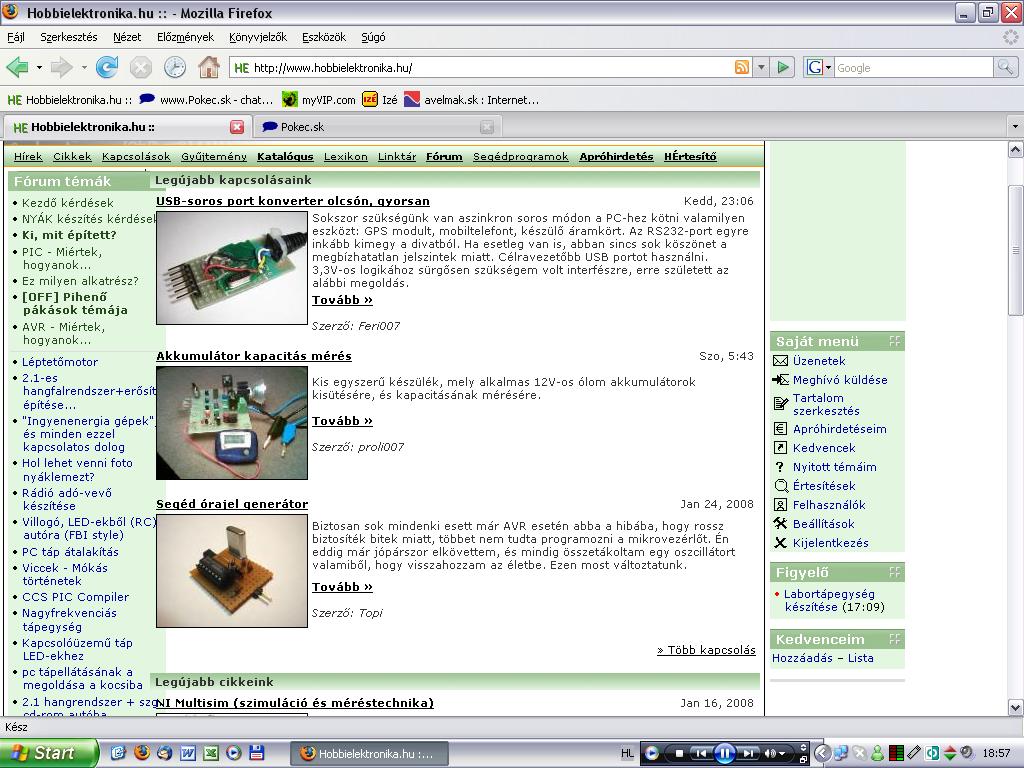Screen dimensions: 1024x768
Task: Click the Forward arrow button
Action: click(x=62, y=67)
